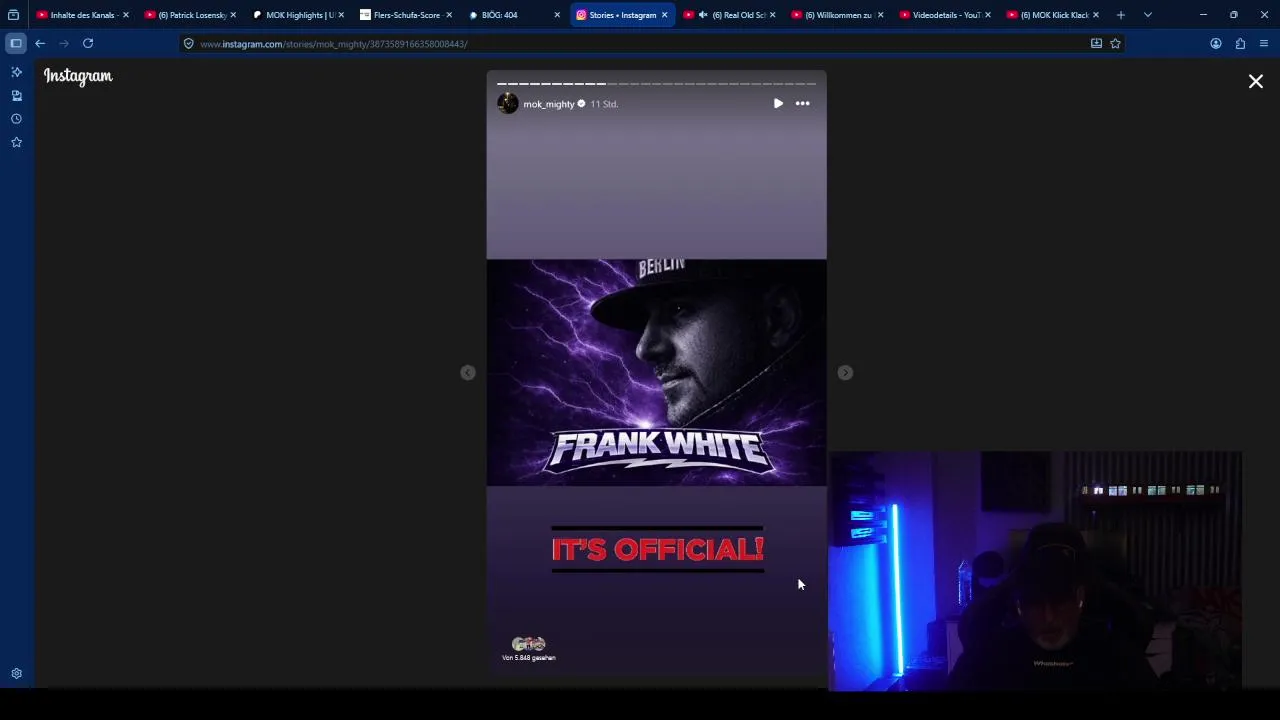Screen dimensions: 1280x720
Task: Close the '(6) Patrick Losensky' tab
Action: [234, 15]
